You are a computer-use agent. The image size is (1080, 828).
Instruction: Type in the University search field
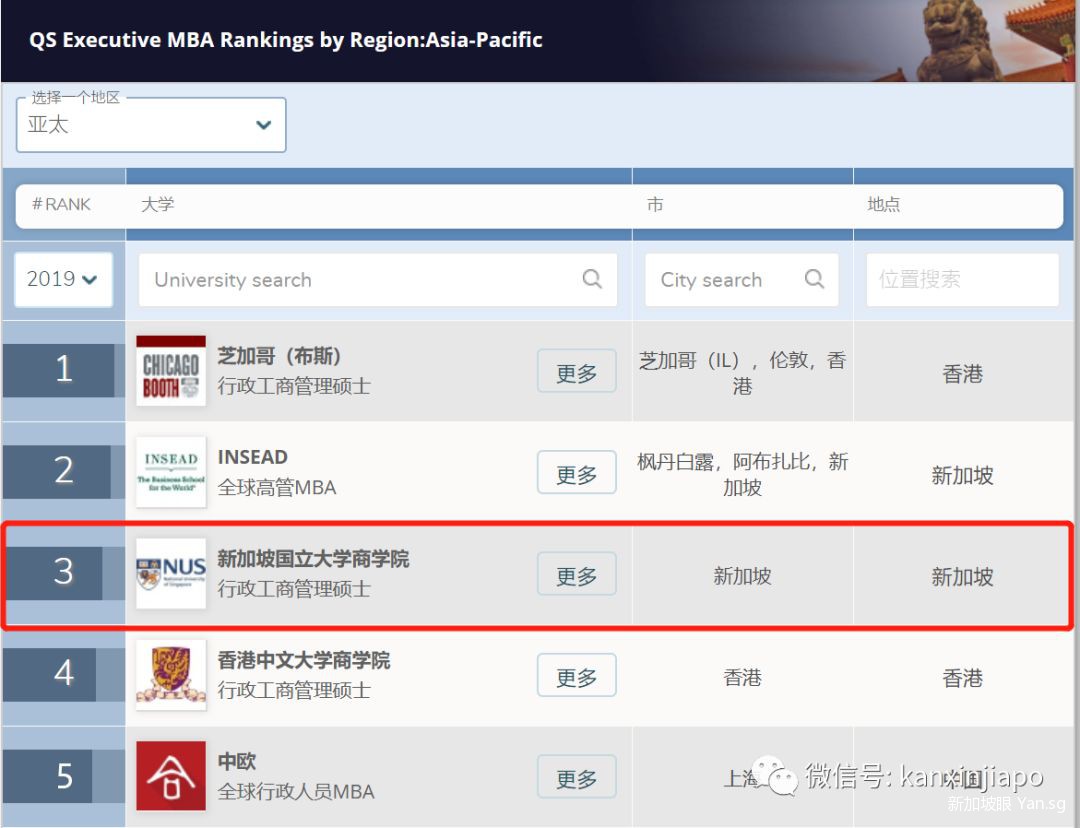pos(360,280)
